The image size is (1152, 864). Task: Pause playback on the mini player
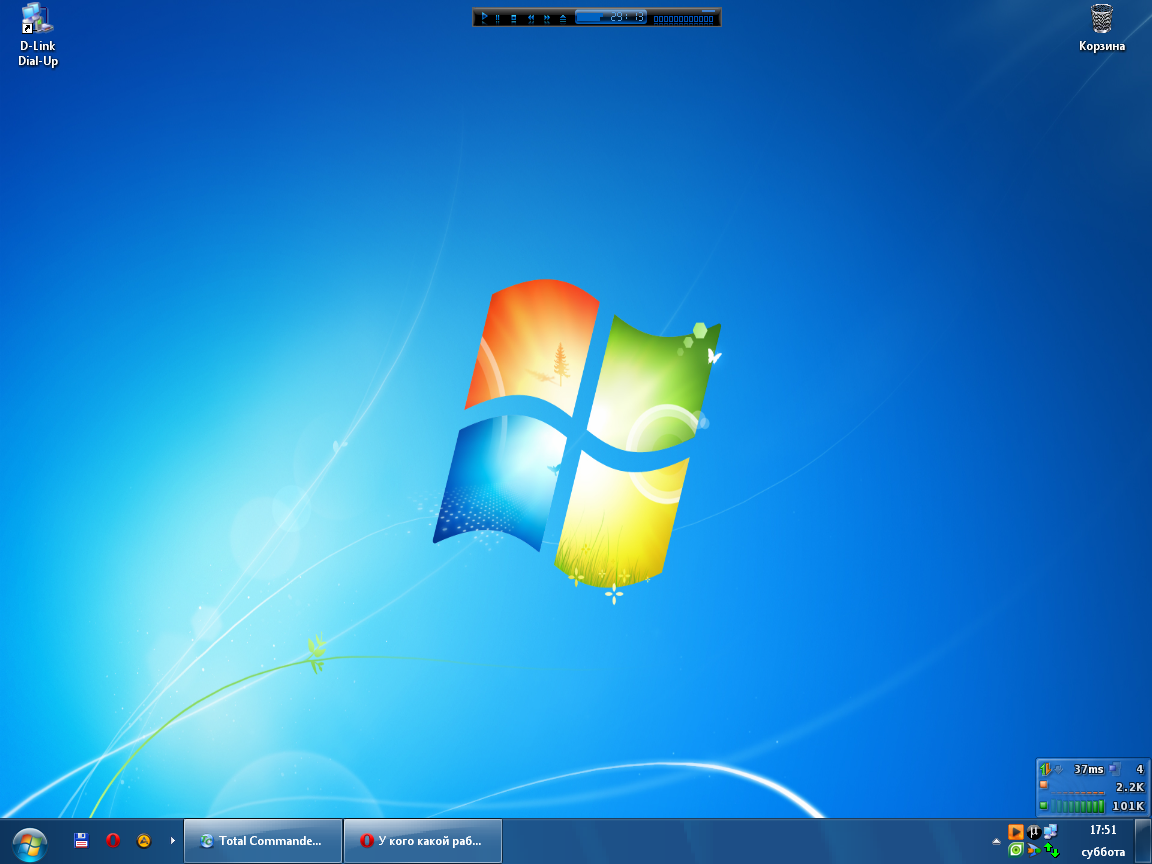pos(497,17)
